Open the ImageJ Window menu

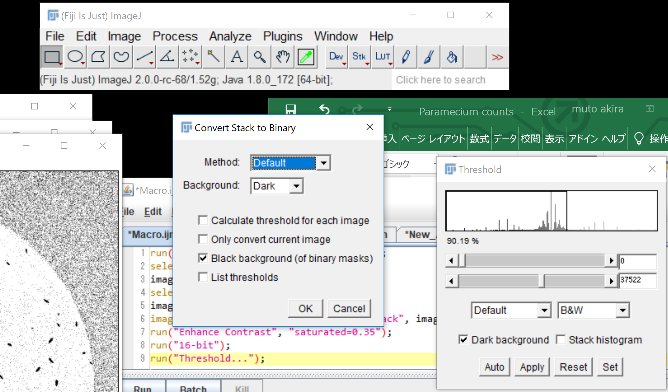coord(336,36)
